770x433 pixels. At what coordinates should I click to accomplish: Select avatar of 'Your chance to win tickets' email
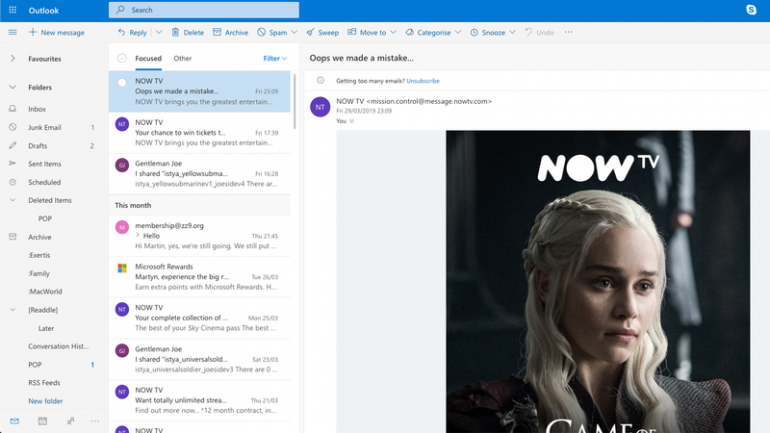[x=122, y=124]
